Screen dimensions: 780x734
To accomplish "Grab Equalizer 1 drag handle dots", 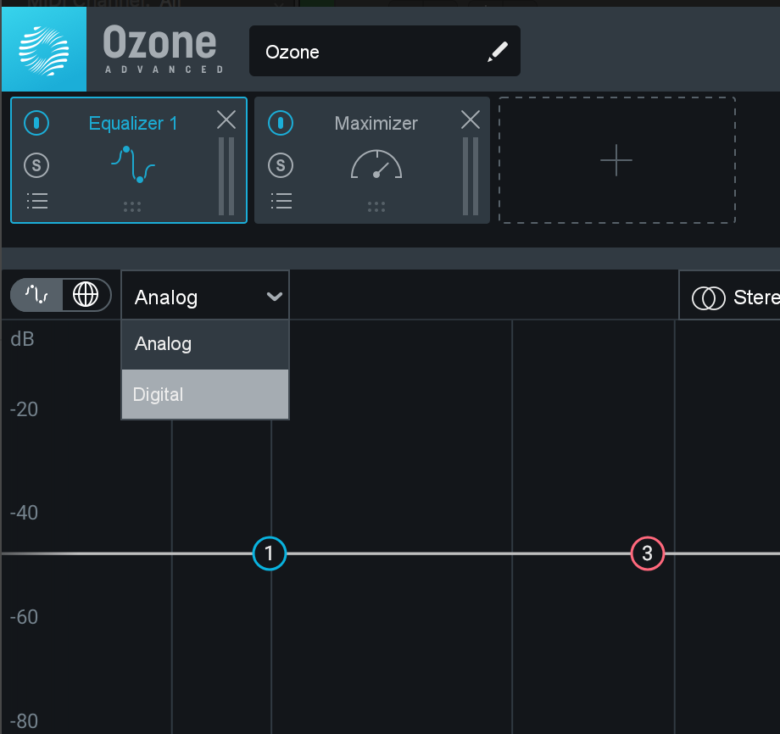I will coord(132,207).
